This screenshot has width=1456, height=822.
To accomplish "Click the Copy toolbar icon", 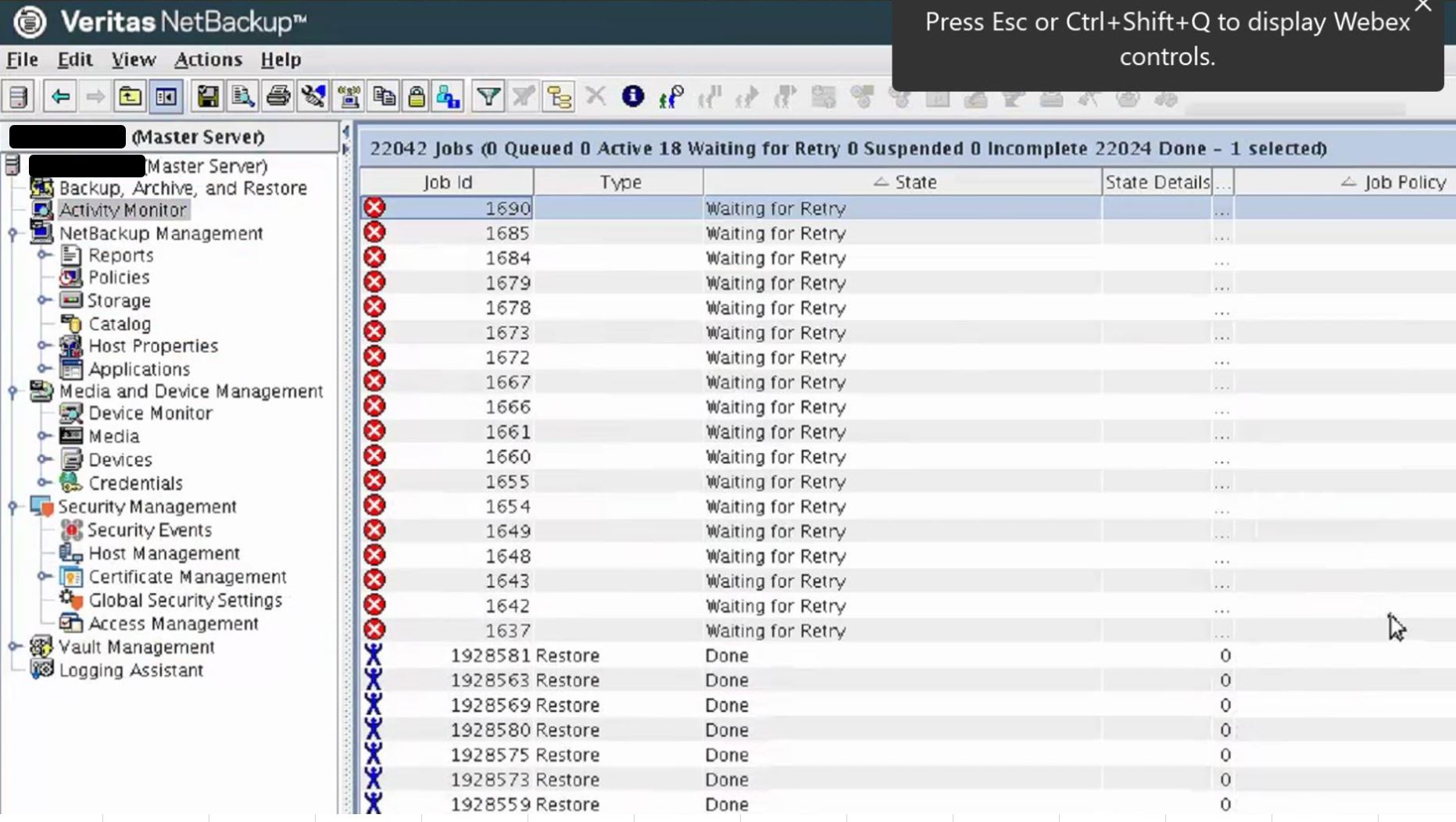I will 384,97.
